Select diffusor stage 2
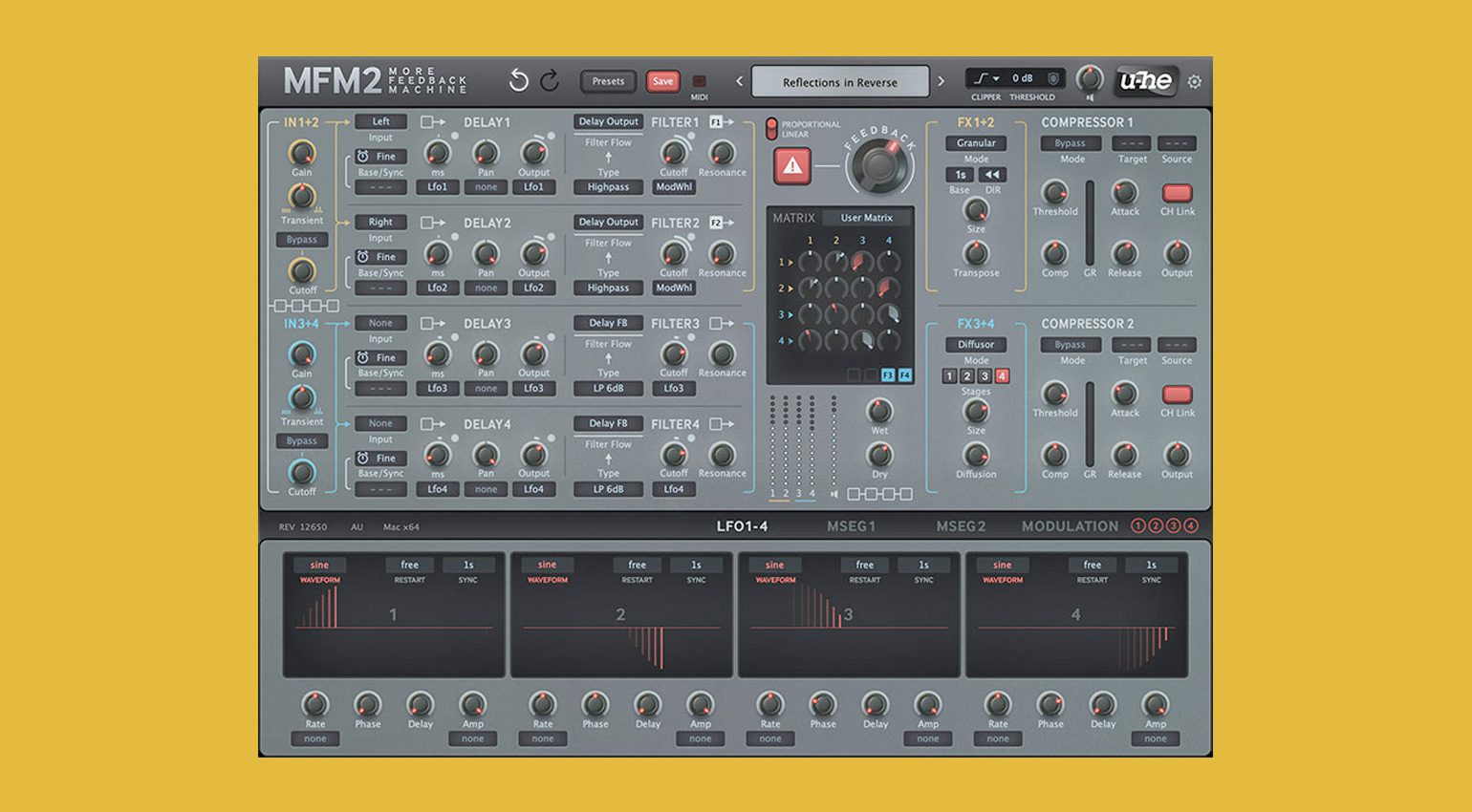 966,376
